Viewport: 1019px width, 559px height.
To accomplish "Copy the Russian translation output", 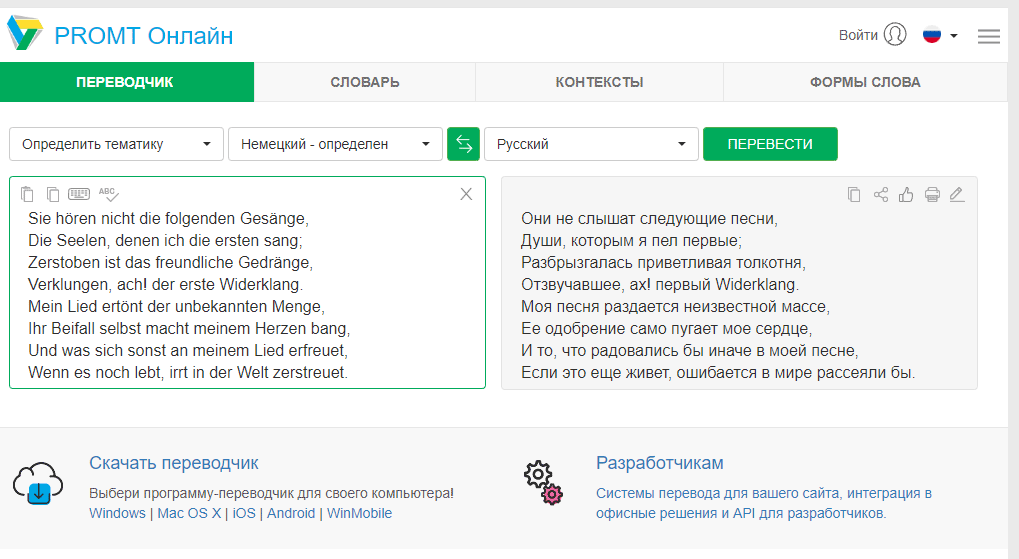I will click(x=854, y=195).
